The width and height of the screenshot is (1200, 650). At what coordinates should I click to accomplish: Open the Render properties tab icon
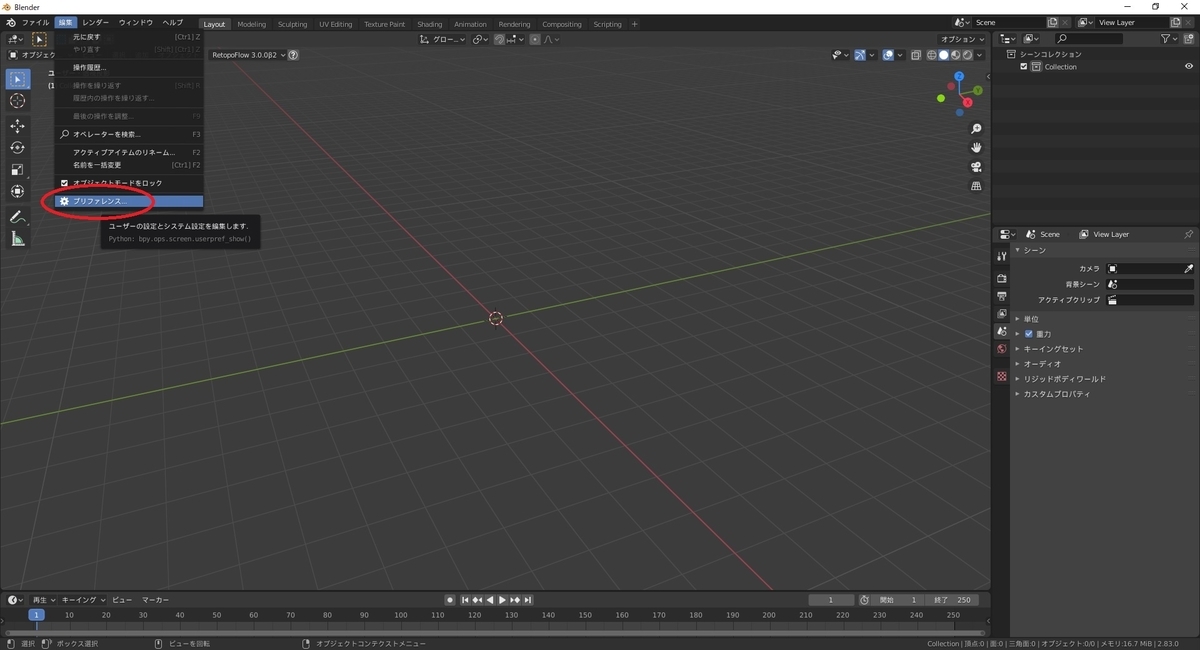1001,279
